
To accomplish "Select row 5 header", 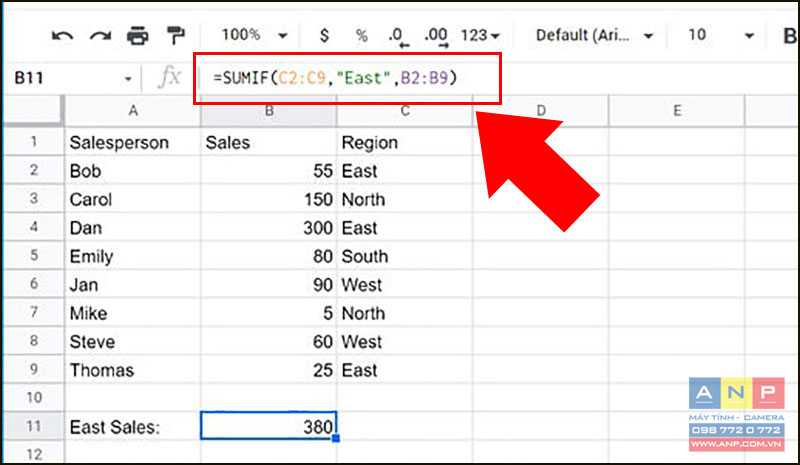I will (x=34, y=255).
